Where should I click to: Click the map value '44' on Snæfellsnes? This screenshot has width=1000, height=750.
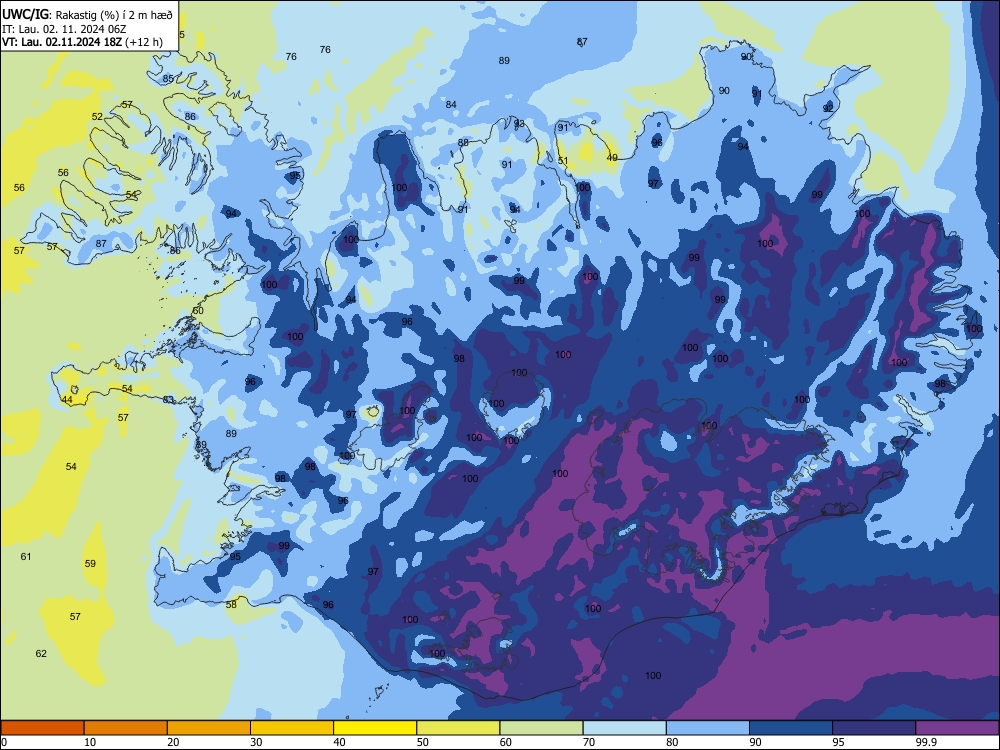point(67,400)
